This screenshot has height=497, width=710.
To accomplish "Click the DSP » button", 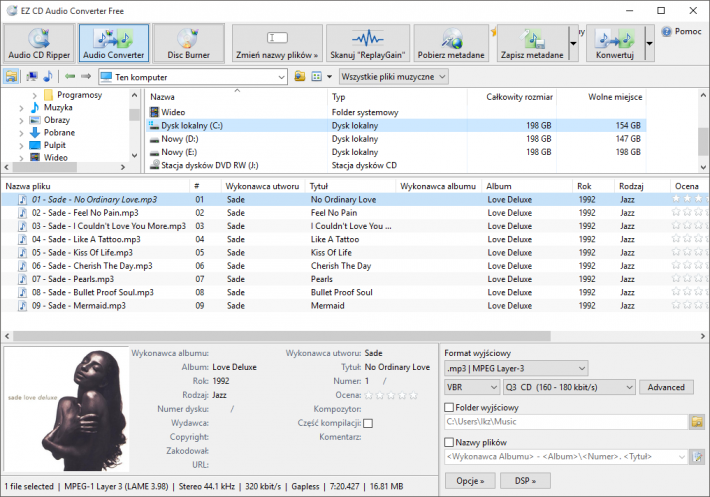I will tap(525, 481).
